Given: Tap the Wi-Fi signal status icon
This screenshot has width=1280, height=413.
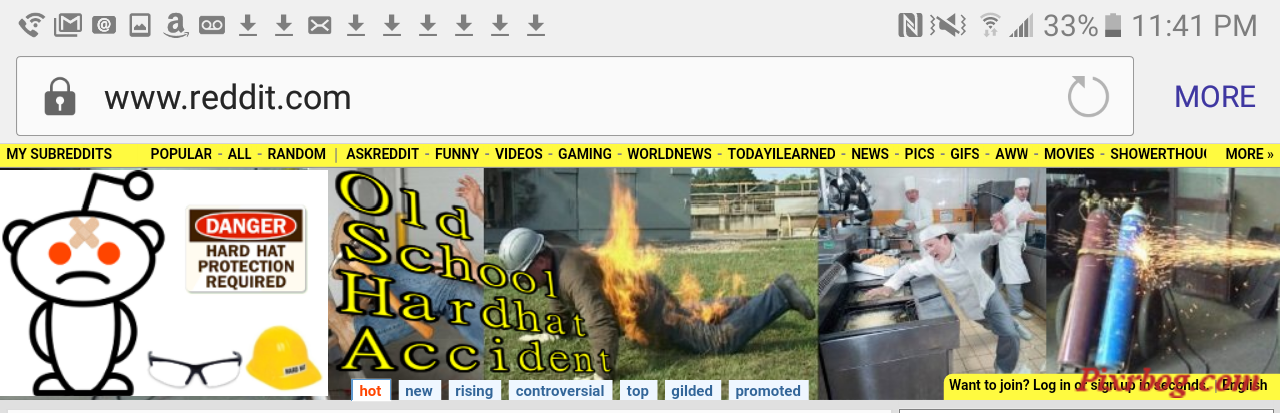Looking at the screenshot, I should pos(990,25).
